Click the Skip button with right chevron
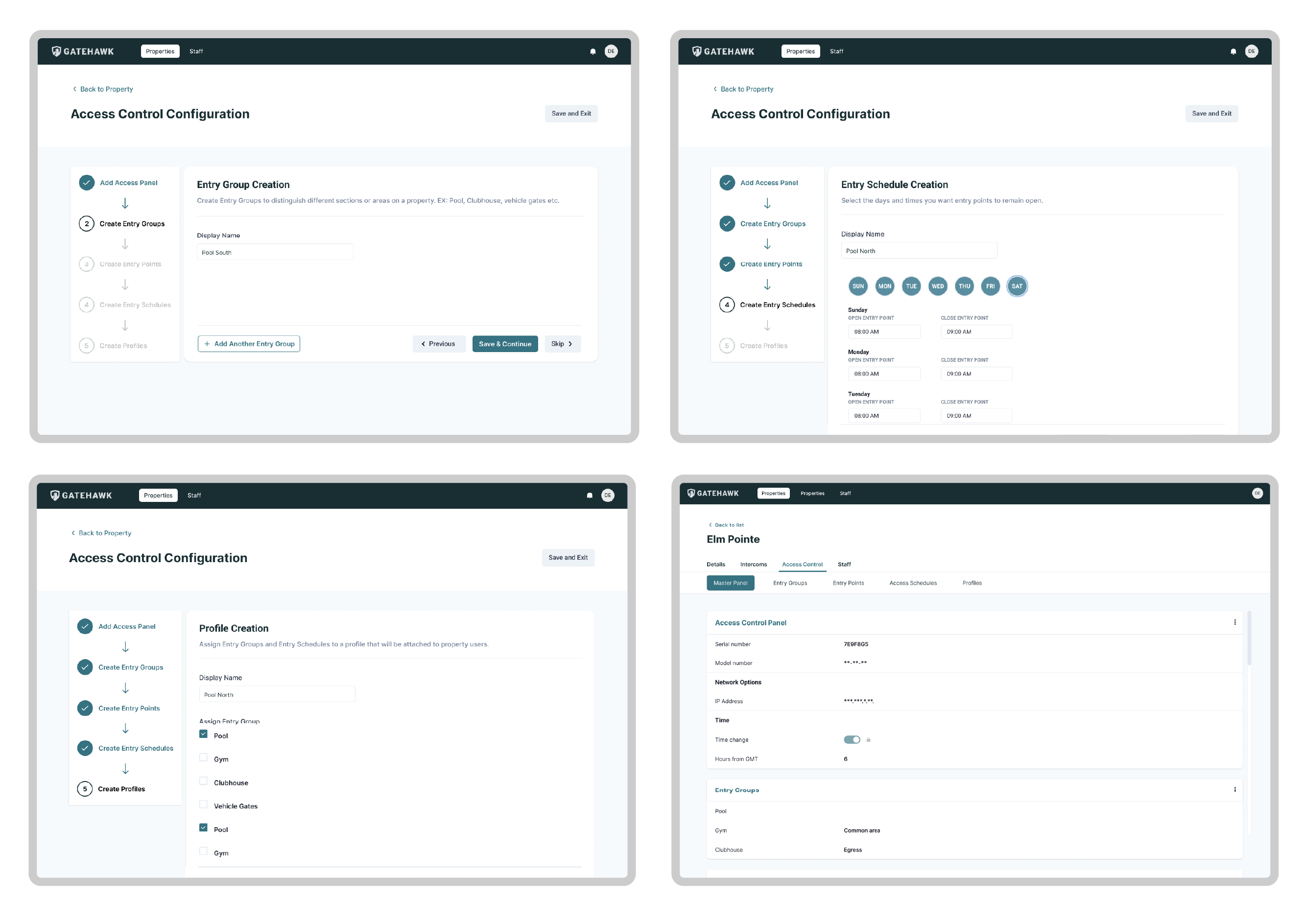This screenshot has height=924, width=1303. [x=562, y=344]
